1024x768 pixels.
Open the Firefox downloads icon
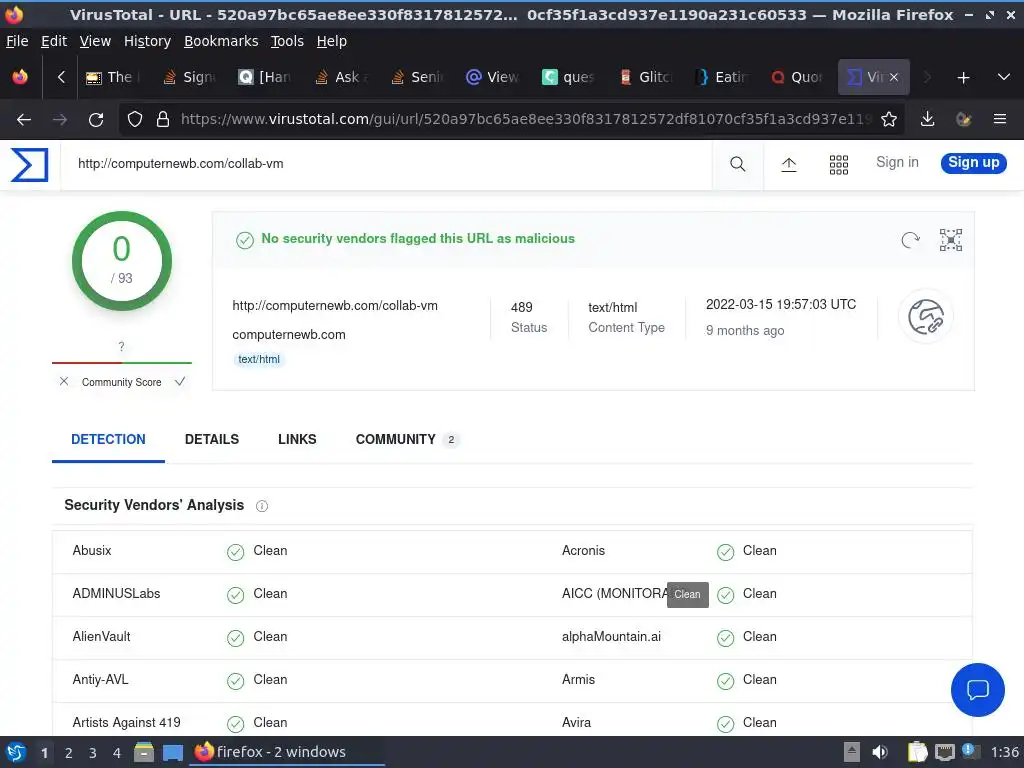(x=927, y=120)
